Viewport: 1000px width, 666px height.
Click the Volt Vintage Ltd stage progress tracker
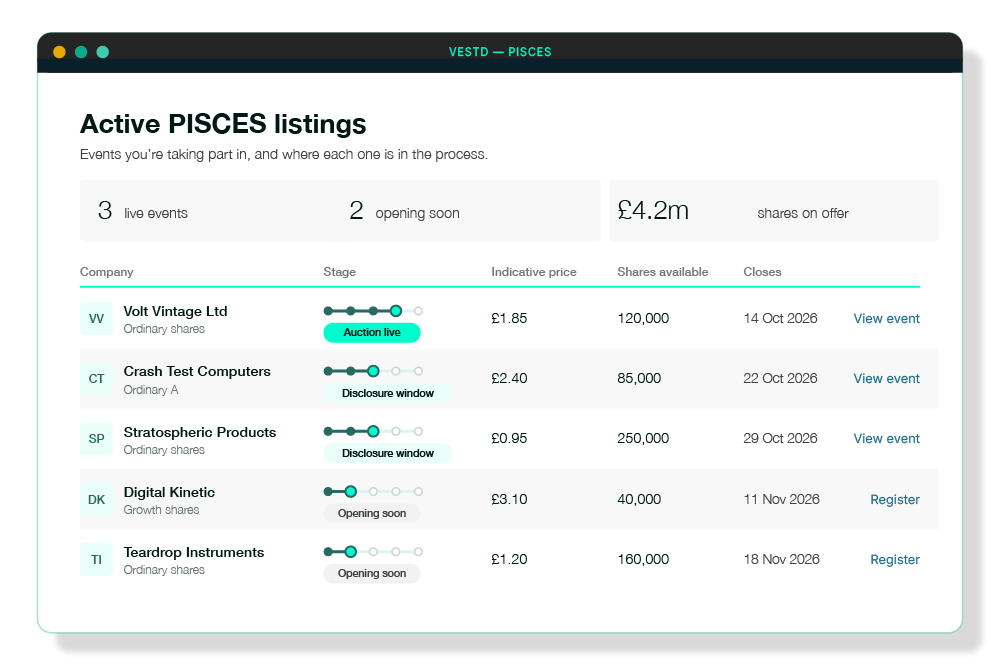pos(373,311)
